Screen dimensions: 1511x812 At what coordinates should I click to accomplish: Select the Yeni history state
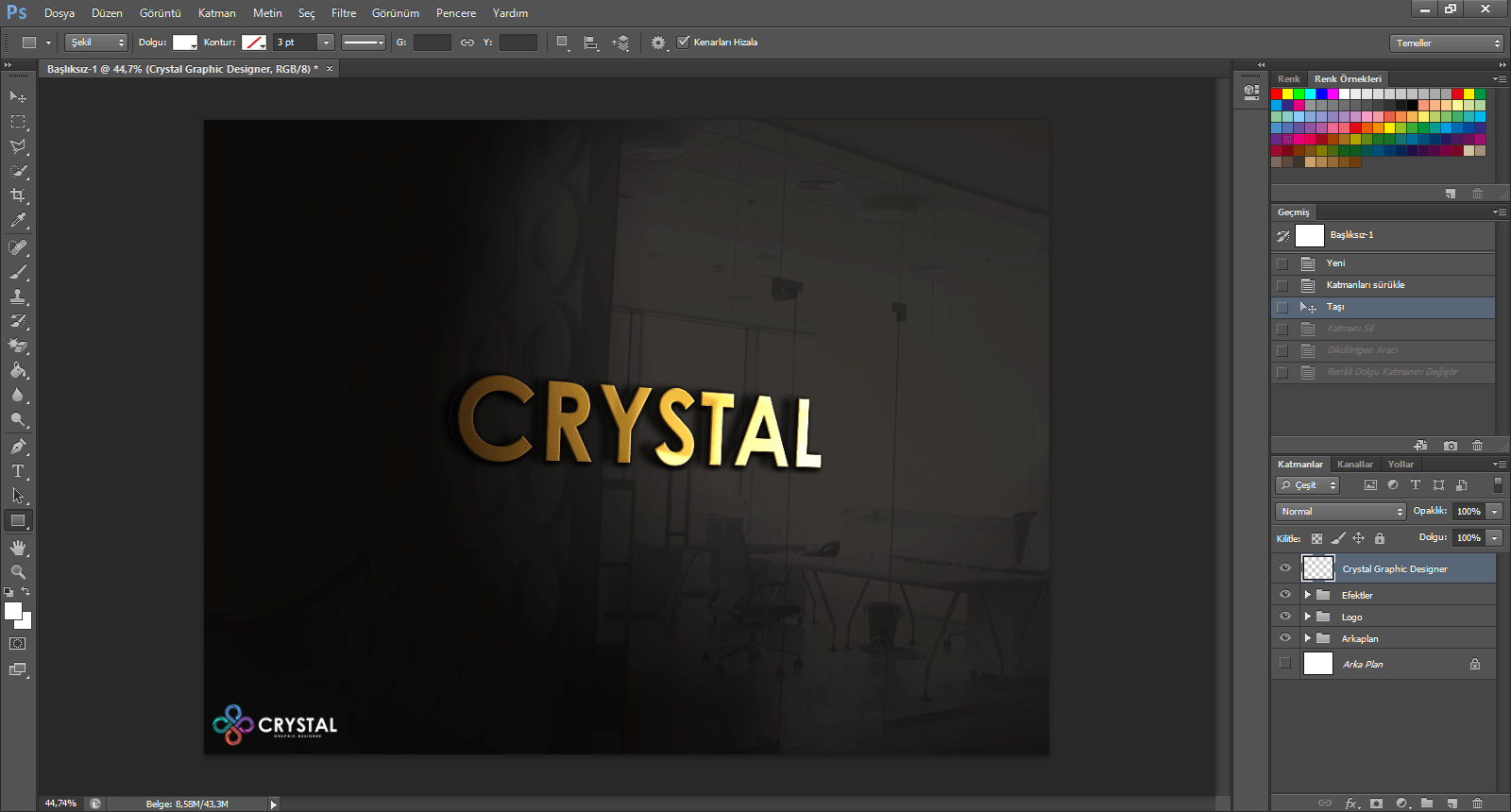1383,263
